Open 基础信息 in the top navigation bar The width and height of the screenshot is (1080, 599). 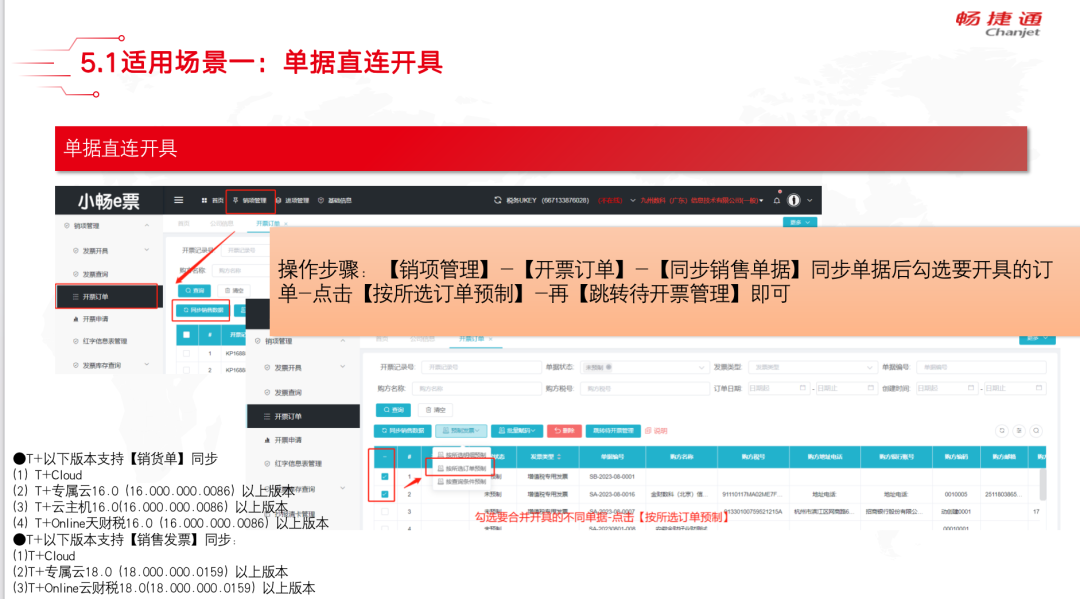pyautogui.click(x=335, y=200)
